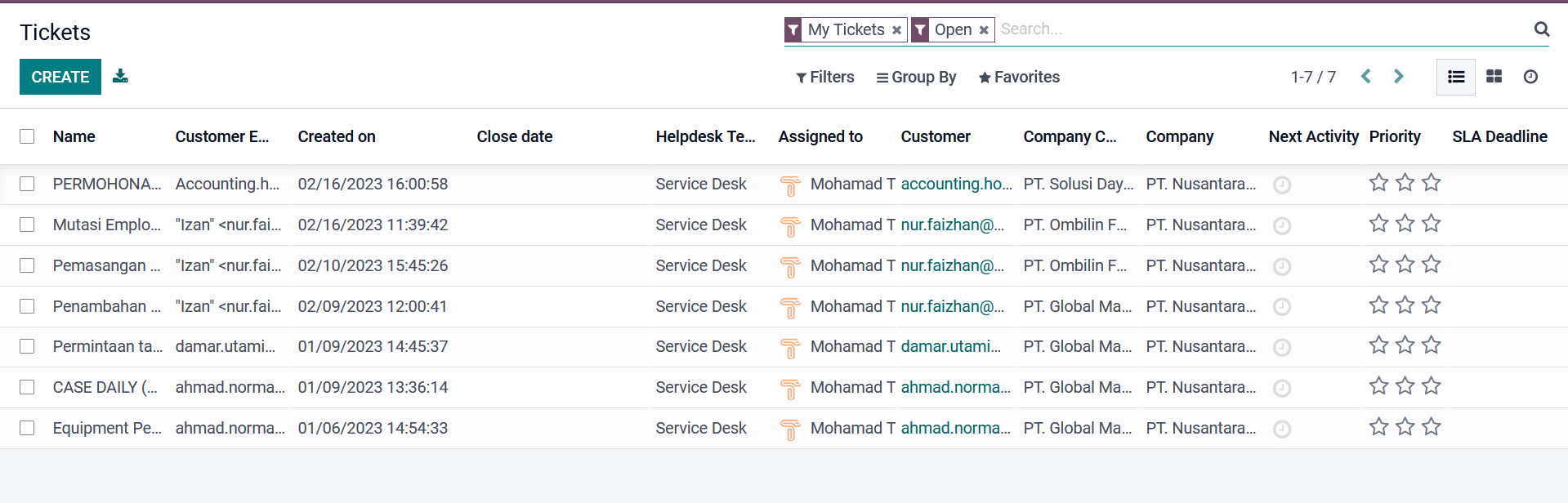Click the search magnifier icon
The image size is (1568, 503).
pyautogui.click(x=1541, y=29)
